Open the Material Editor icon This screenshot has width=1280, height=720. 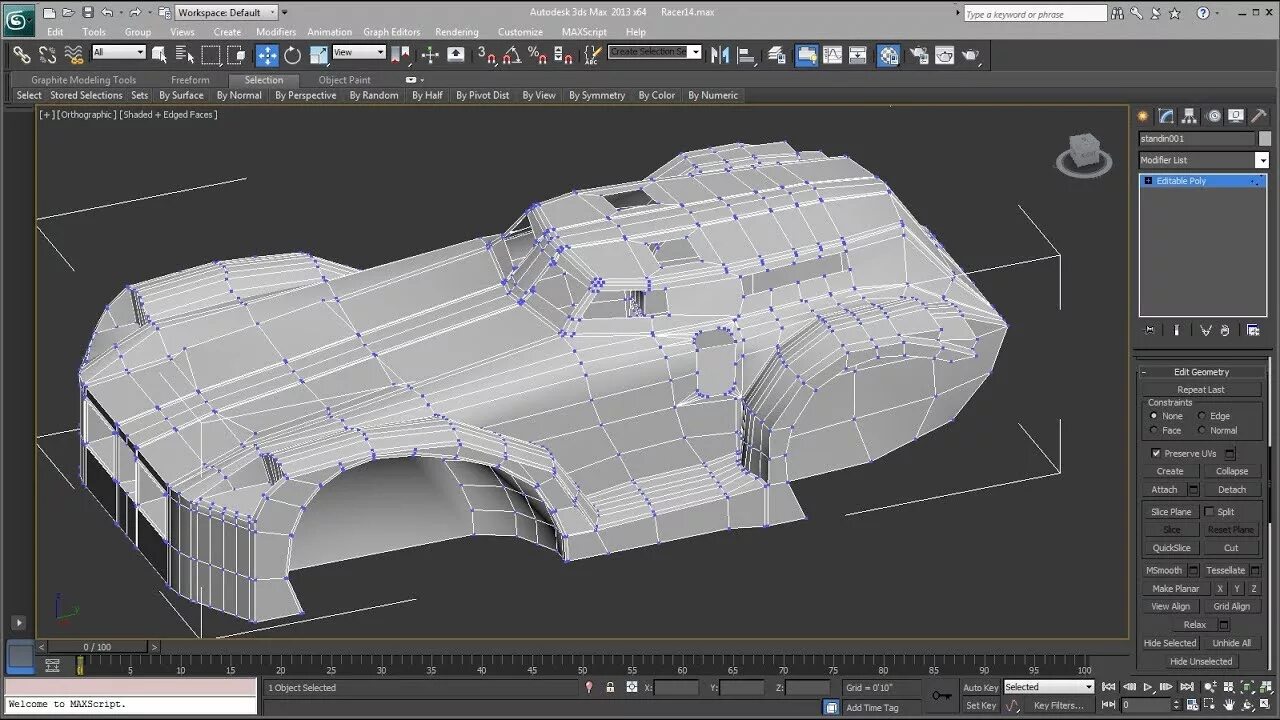tap(888, 55)
